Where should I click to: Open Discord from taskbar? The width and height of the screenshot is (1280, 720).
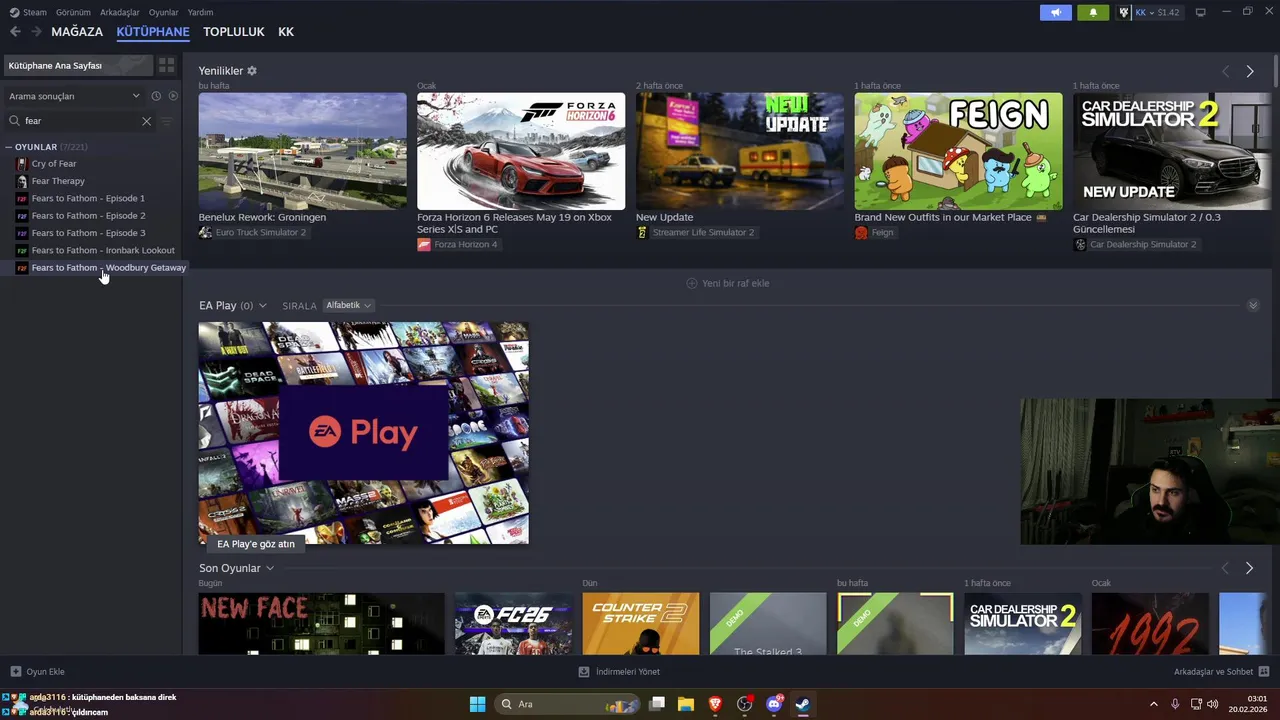coord(774,704)
